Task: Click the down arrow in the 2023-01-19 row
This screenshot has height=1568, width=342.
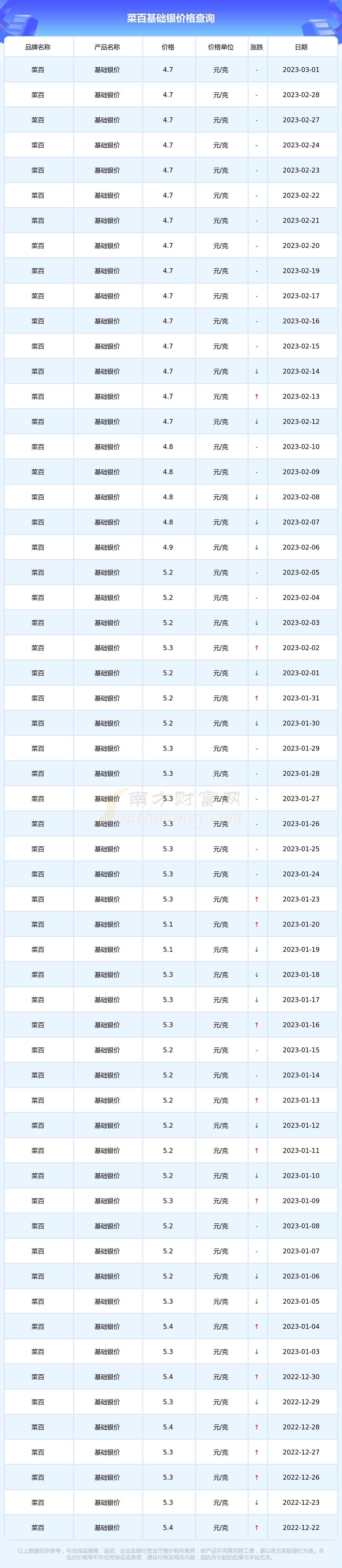Action: click(257, 950)
